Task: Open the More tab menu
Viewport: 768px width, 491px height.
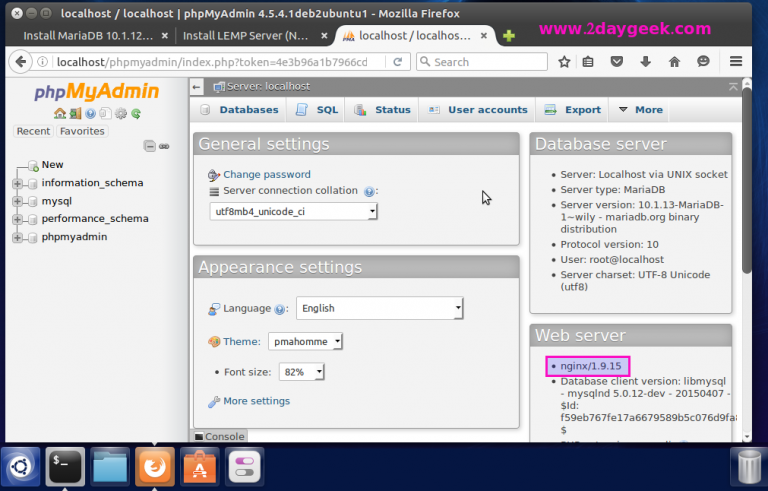Action: coord(640,110)
